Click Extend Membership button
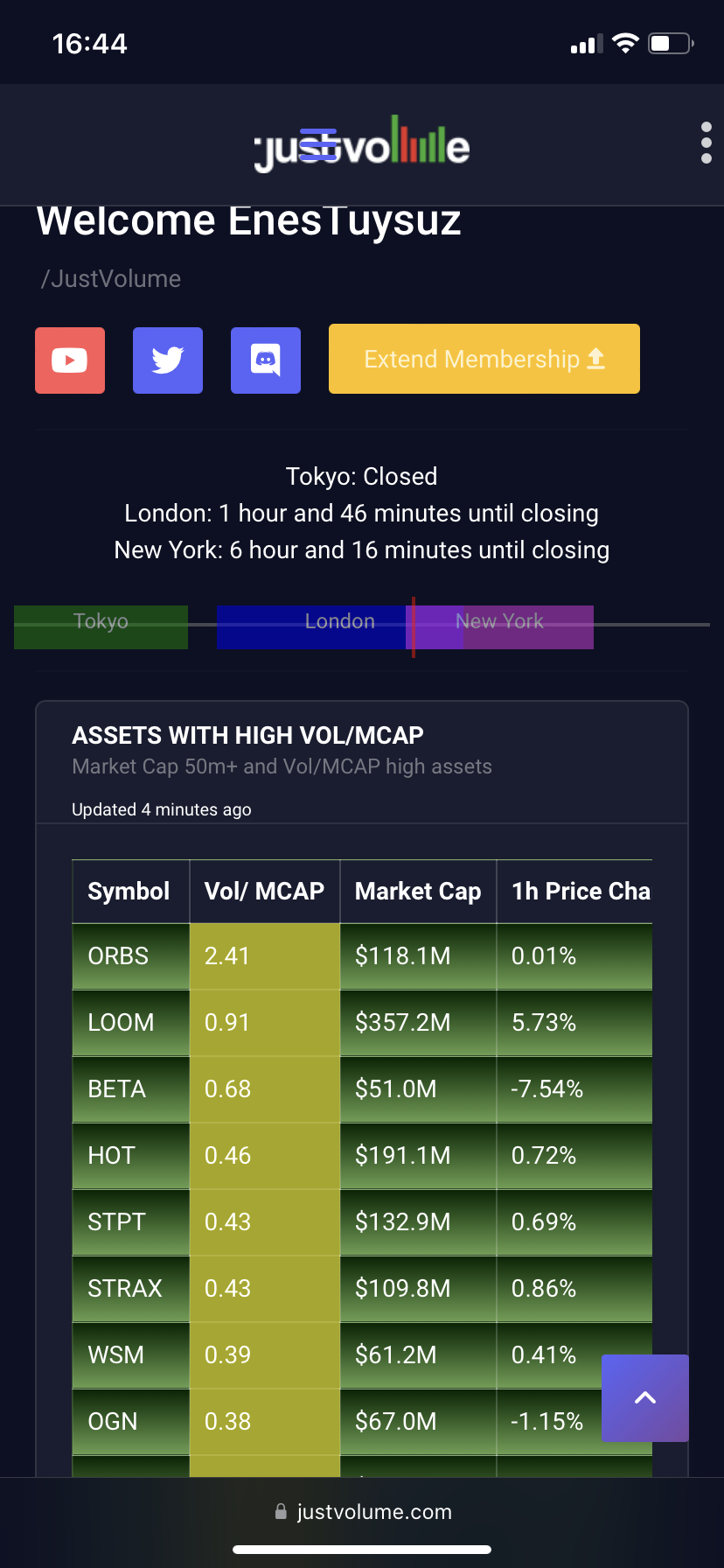The image size is (724, 1568). point(484,359)
